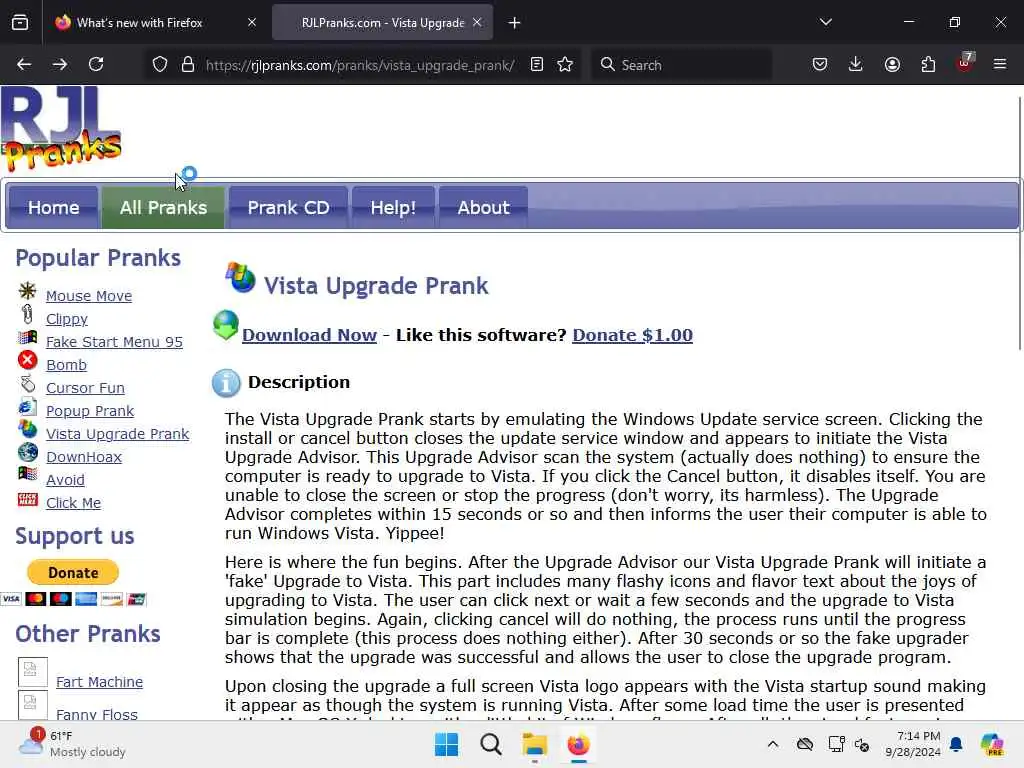Open Firefox View in the tab strip
The height and width of the screenshot is (768, 1024).
(20, 22)
